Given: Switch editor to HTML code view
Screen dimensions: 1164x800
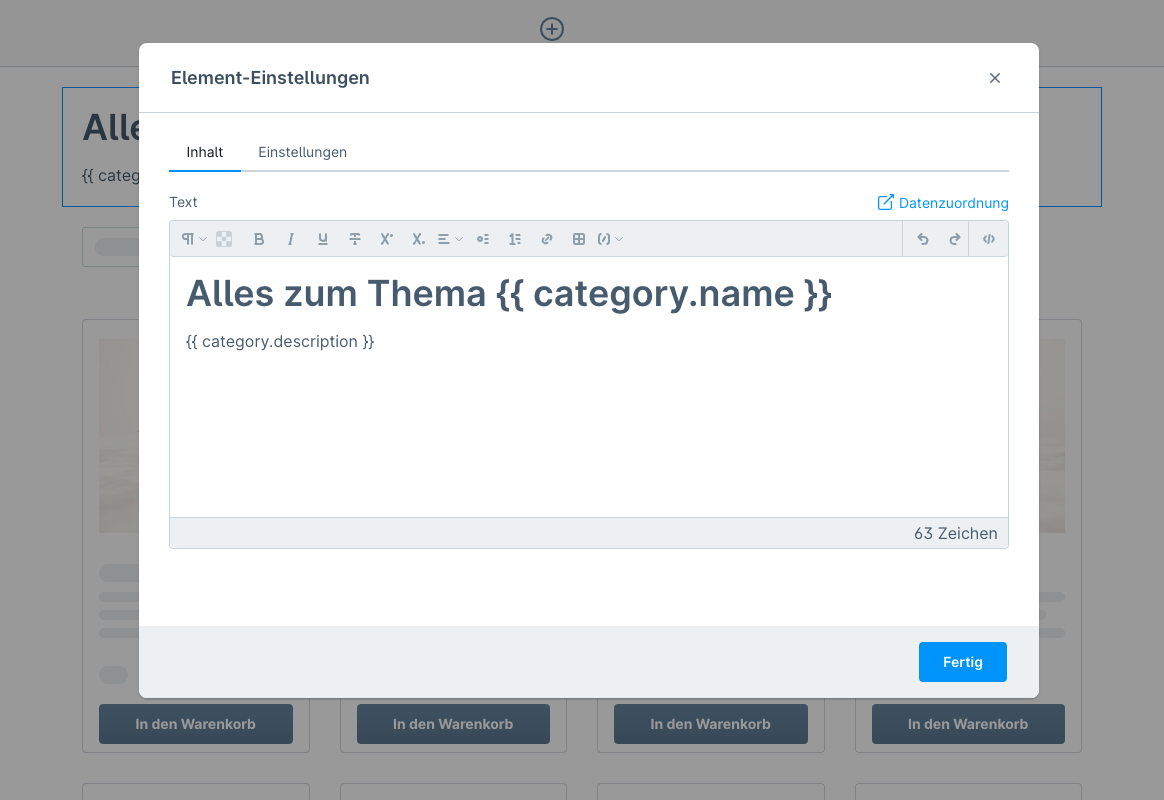Looking at the screenshot, I should (x=989, y=239).
